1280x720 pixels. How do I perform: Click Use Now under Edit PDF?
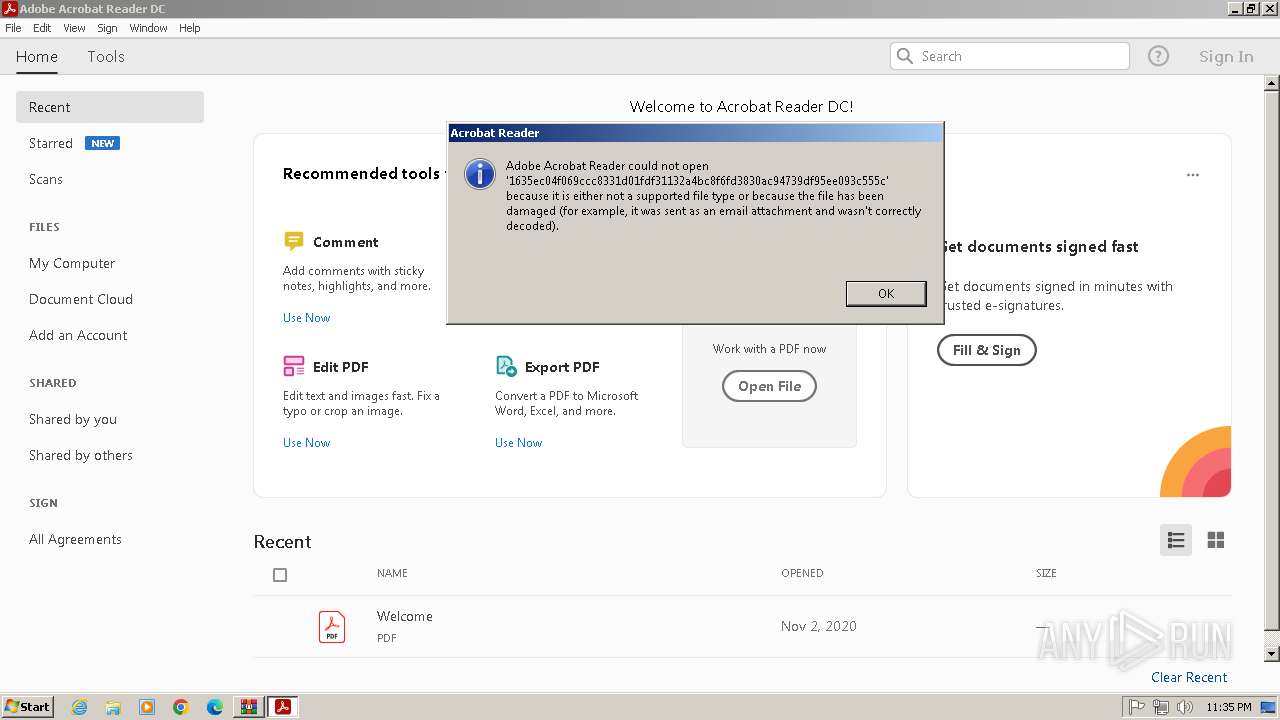306,443
